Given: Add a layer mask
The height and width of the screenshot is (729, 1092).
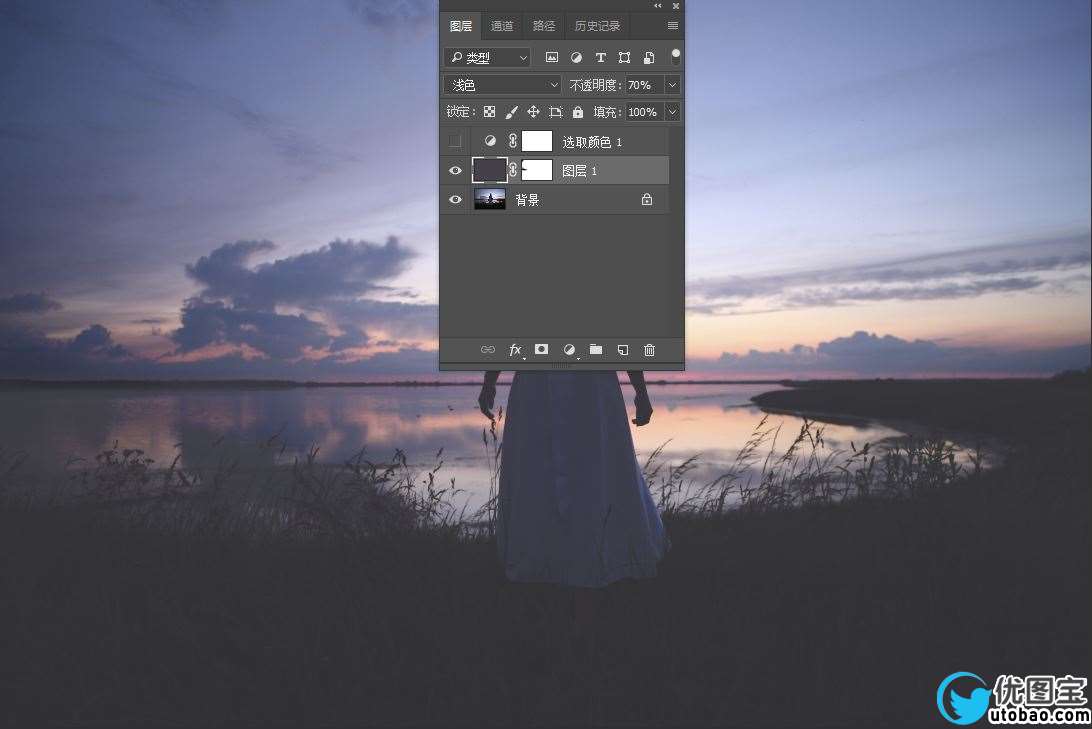Looking at the screenshot, I should coord(541,350).
